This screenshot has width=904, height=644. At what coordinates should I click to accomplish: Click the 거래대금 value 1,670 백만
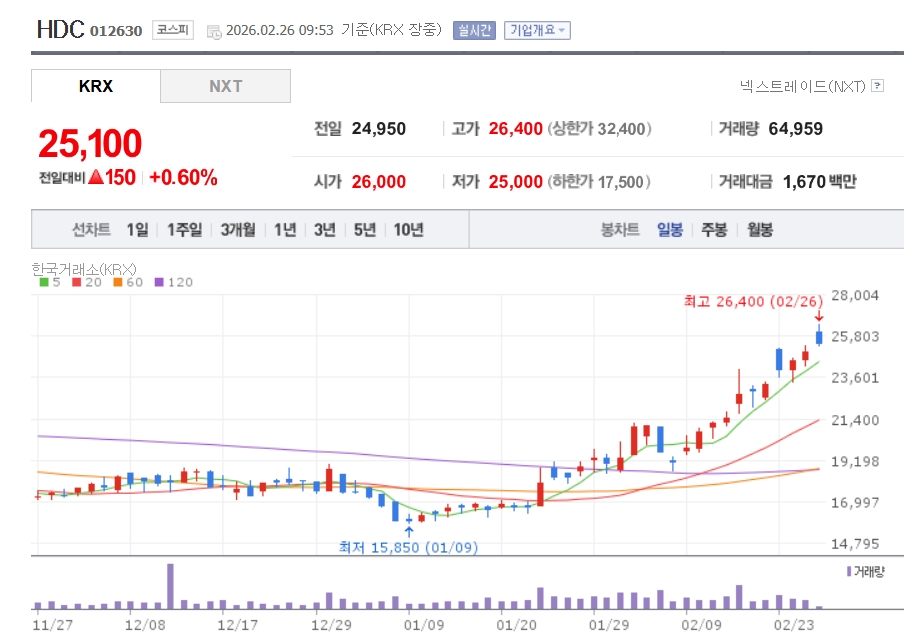pyautogui.click(x=819, y=182)
